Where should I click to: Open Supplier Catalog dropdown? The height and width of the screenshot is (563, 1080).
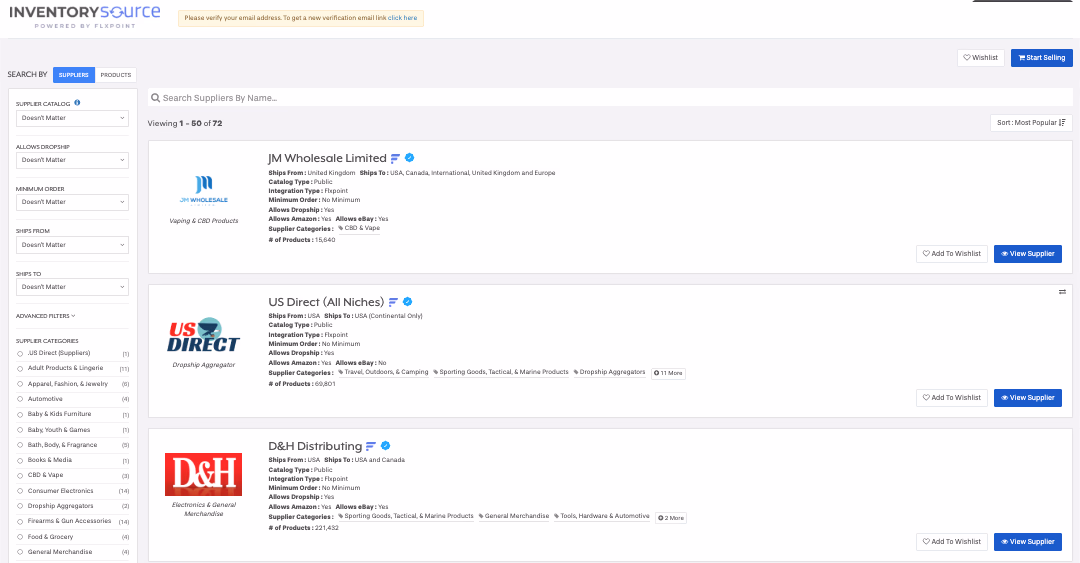pos(72,118)
